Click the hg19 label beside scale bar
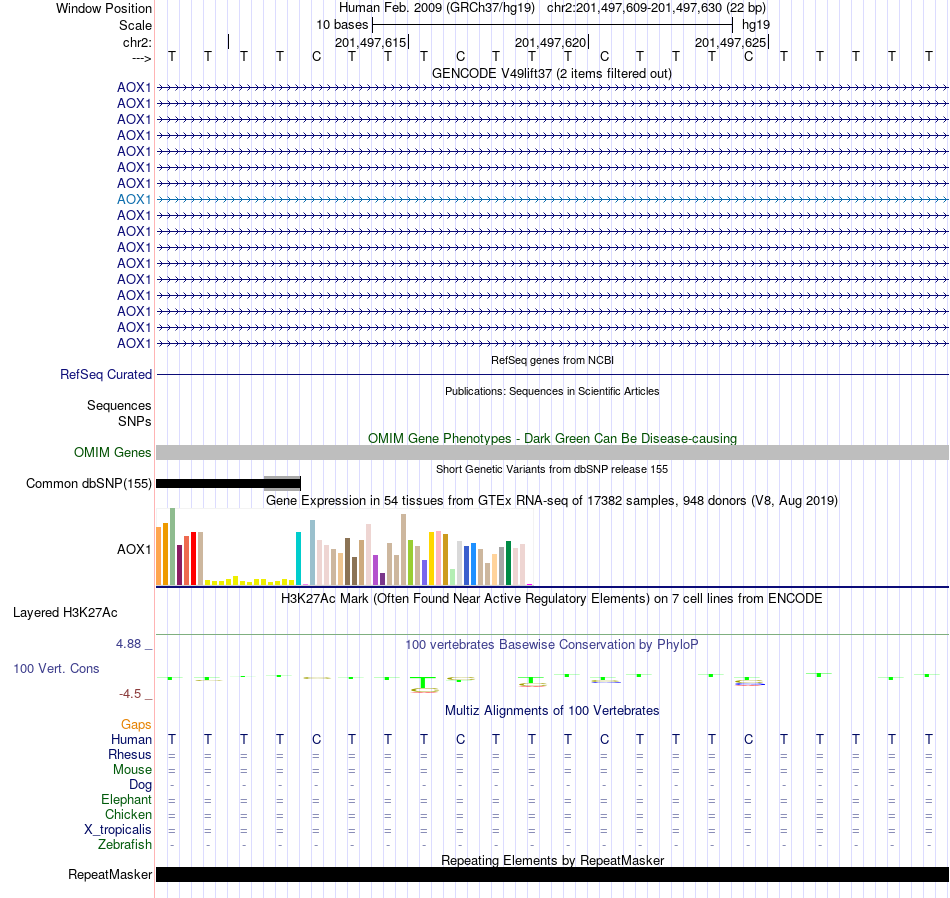 pyautogui.click(x=756, y=25)
